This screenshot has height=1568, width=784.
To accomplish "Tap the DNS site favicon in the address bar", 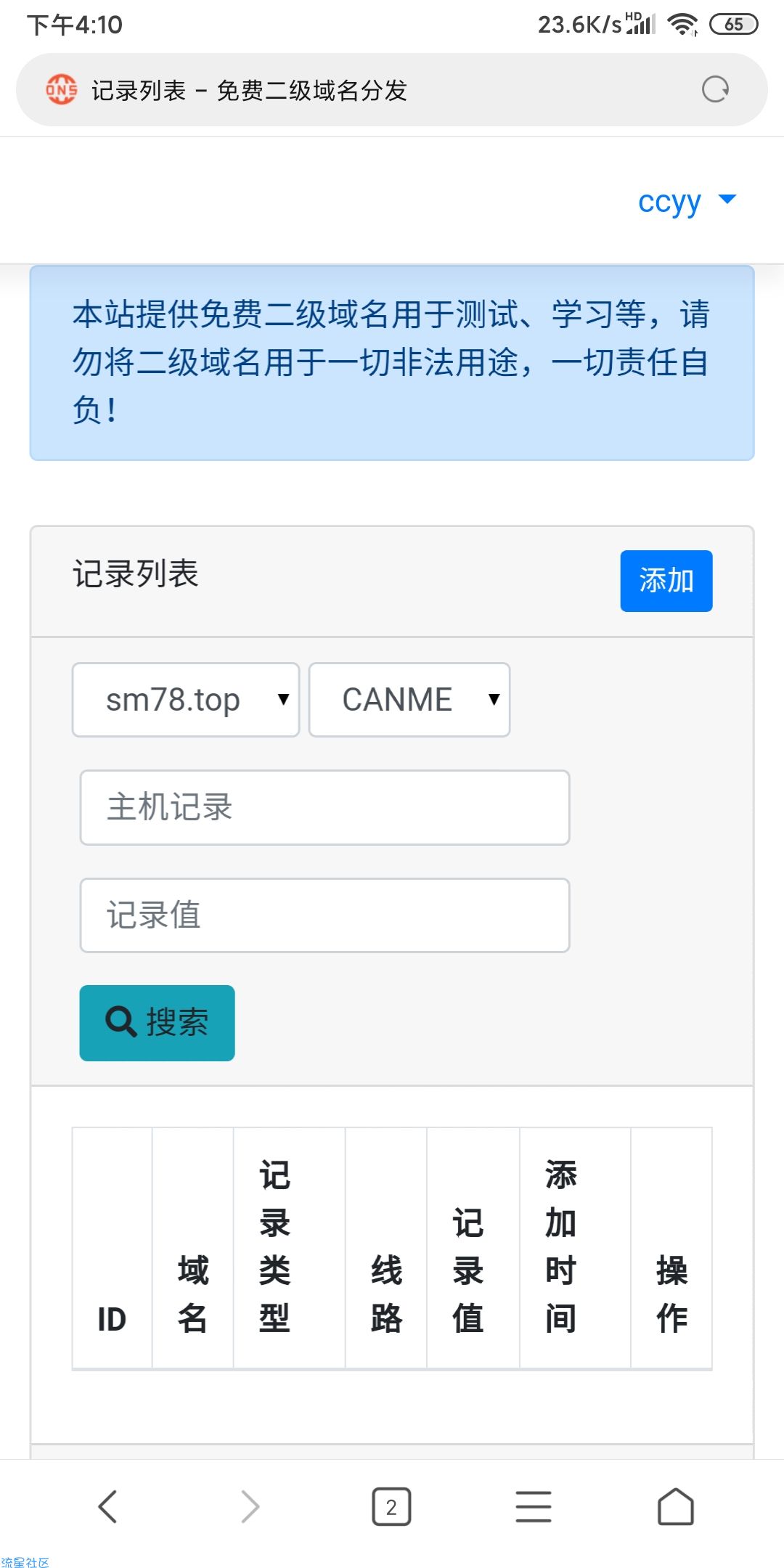I will [x=61, y=89].
